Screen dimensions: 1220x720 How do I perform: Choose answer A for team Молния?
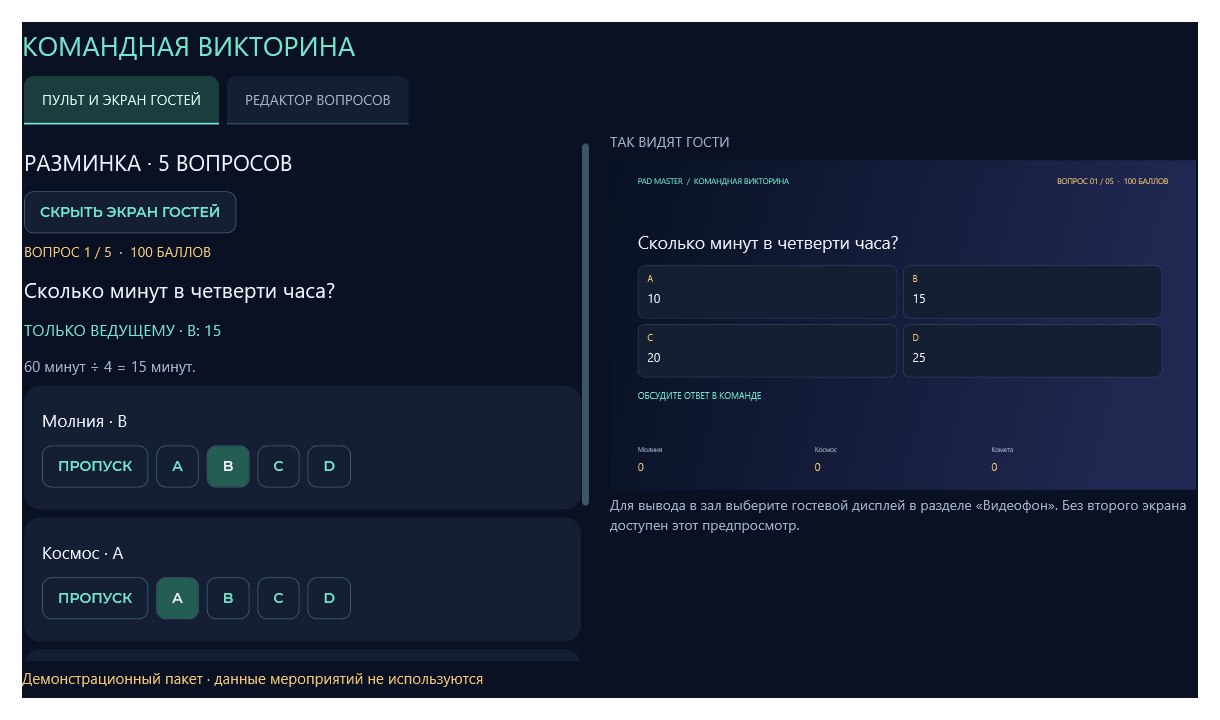tap(177, 466)
